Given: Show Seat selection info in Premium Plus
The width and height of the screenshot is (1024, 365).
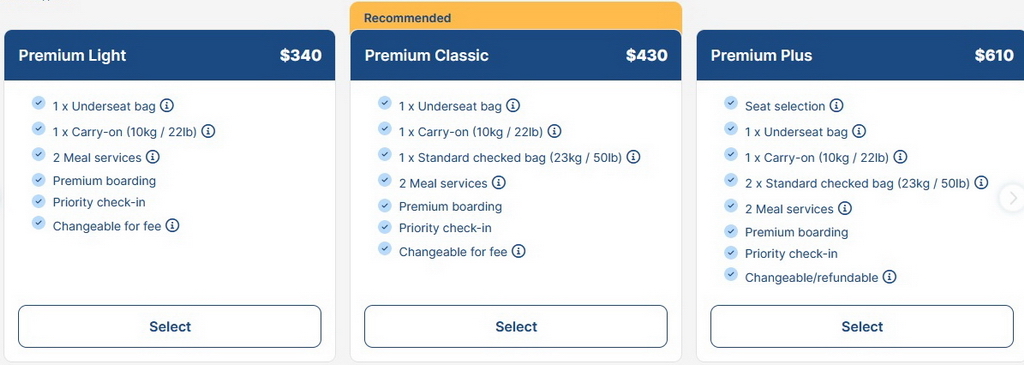Looking at the screenshot, I should point(837,105).
